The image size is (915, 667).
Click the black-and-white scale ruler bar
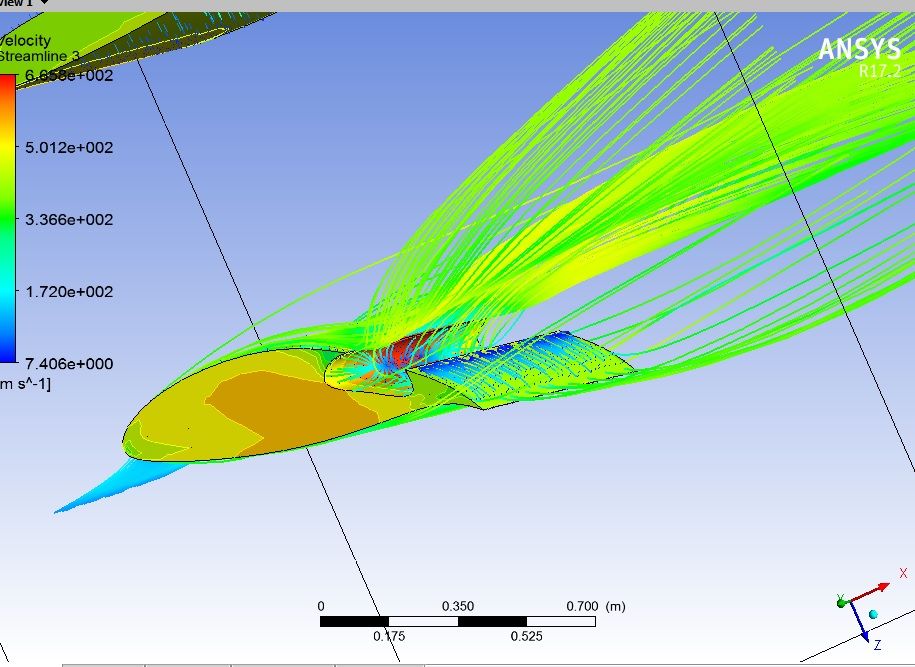[457, 621]
